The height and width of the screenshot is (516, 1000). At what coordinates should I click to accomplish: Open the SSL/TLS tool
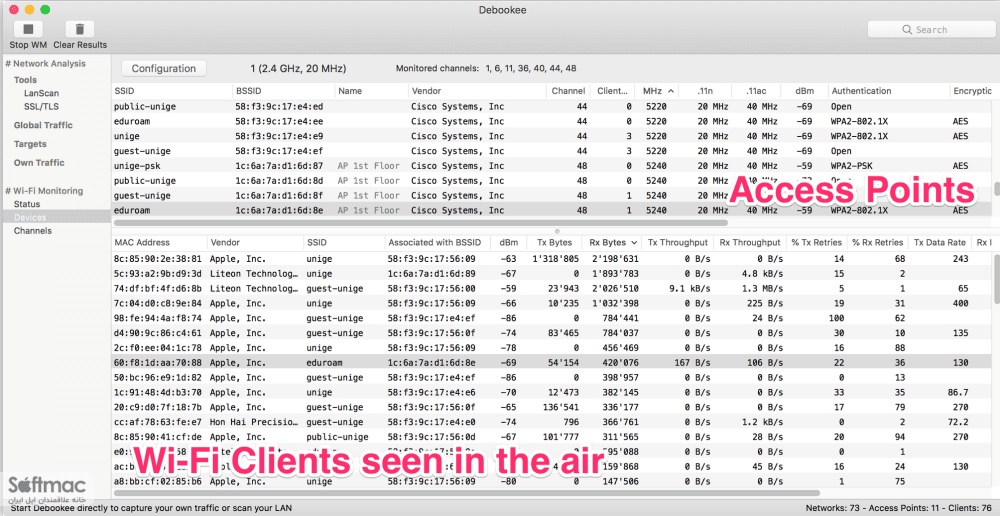pos(41,107)
